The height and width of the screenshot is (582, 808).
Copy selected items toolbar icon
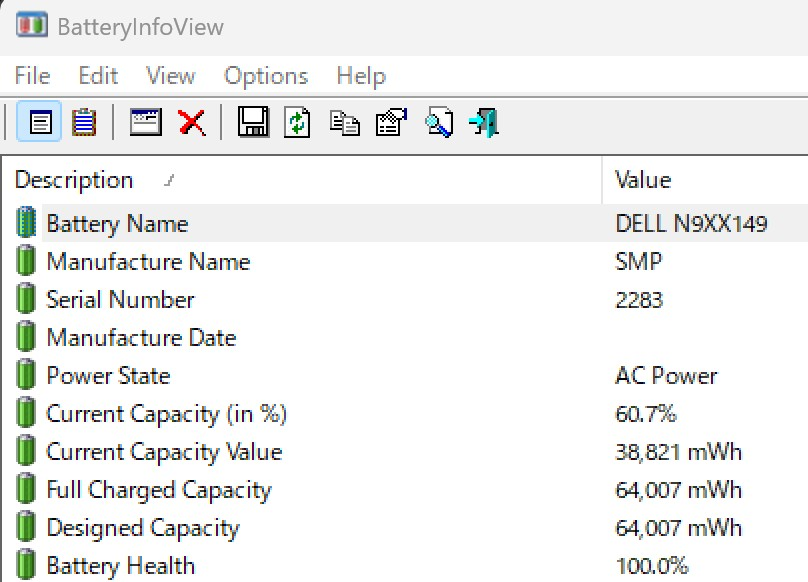344,123
